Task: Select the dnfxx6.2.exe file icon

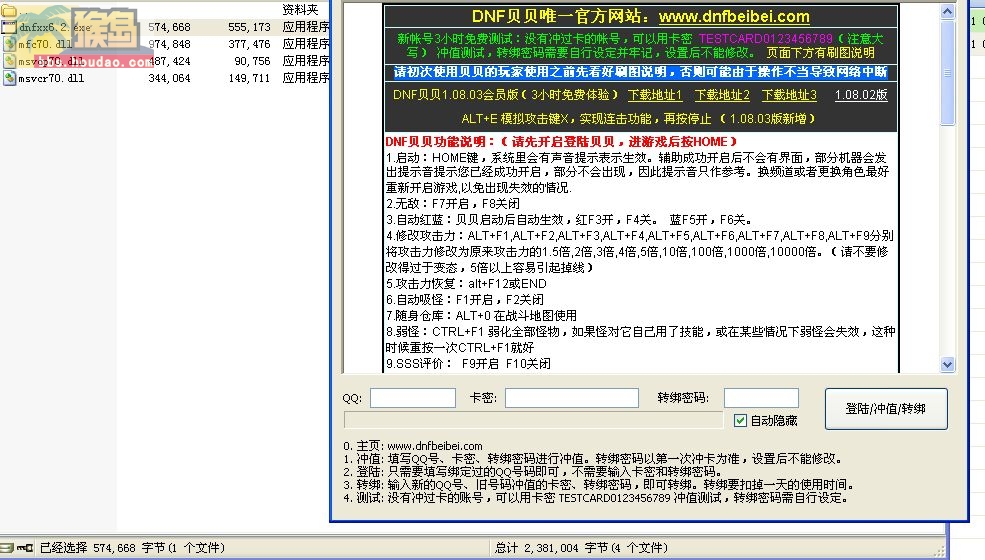Action: coord(9,27)
